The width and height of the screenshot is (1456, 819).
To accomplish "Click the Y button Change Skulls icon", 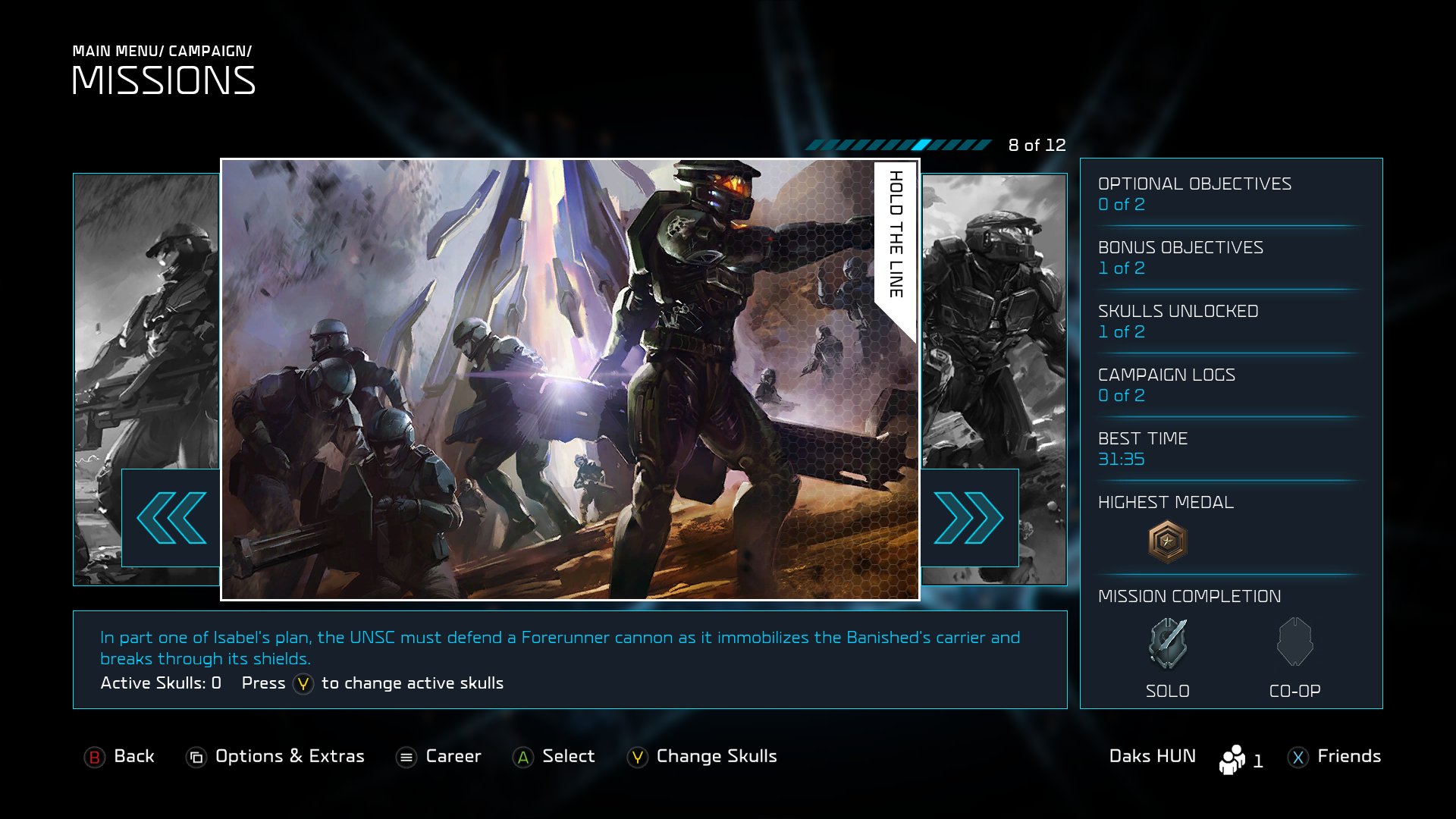I will pyautogui.click(x=638, y=757).
